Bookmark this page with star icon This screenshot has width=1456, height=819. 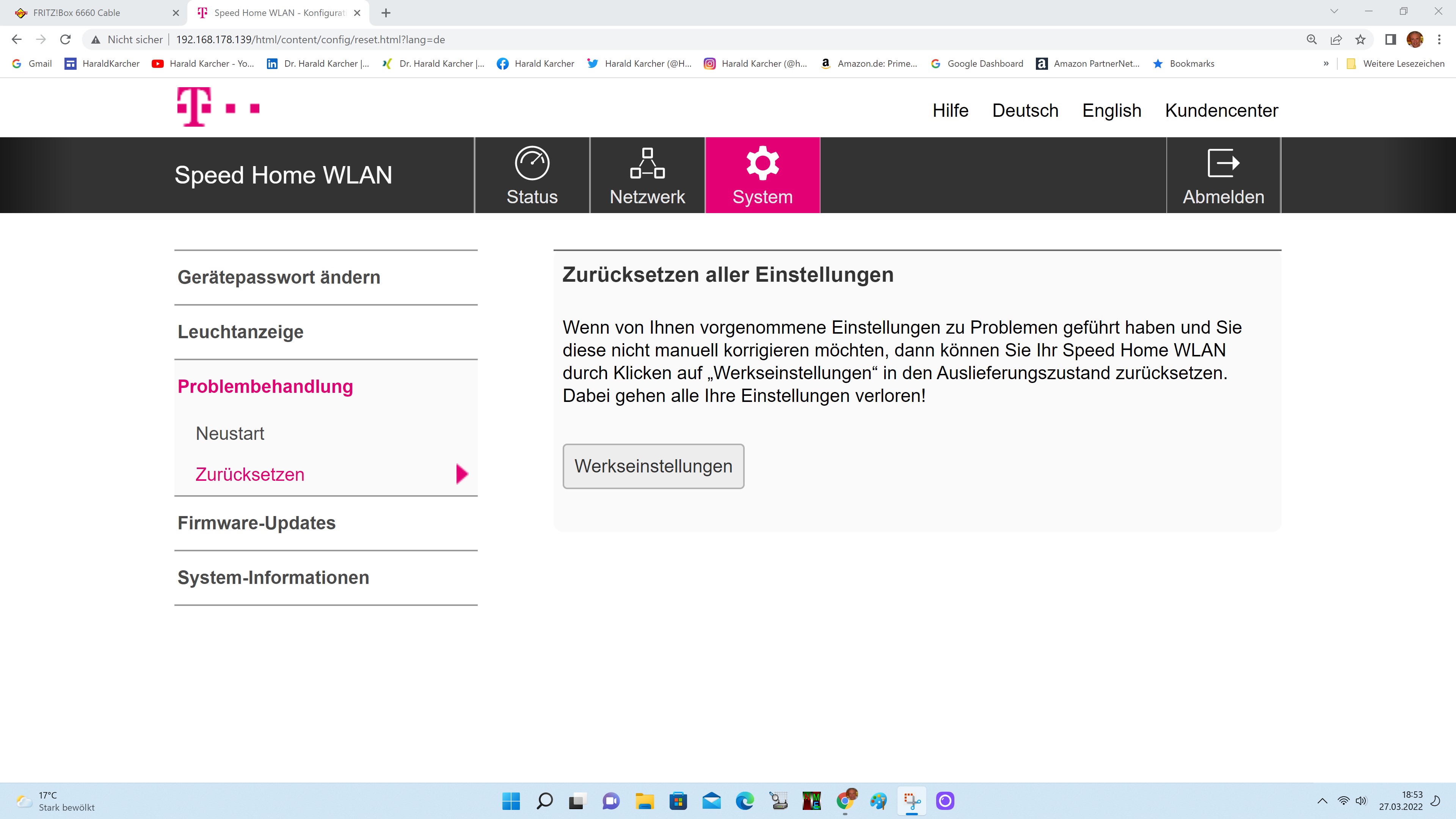(1360, 39)
